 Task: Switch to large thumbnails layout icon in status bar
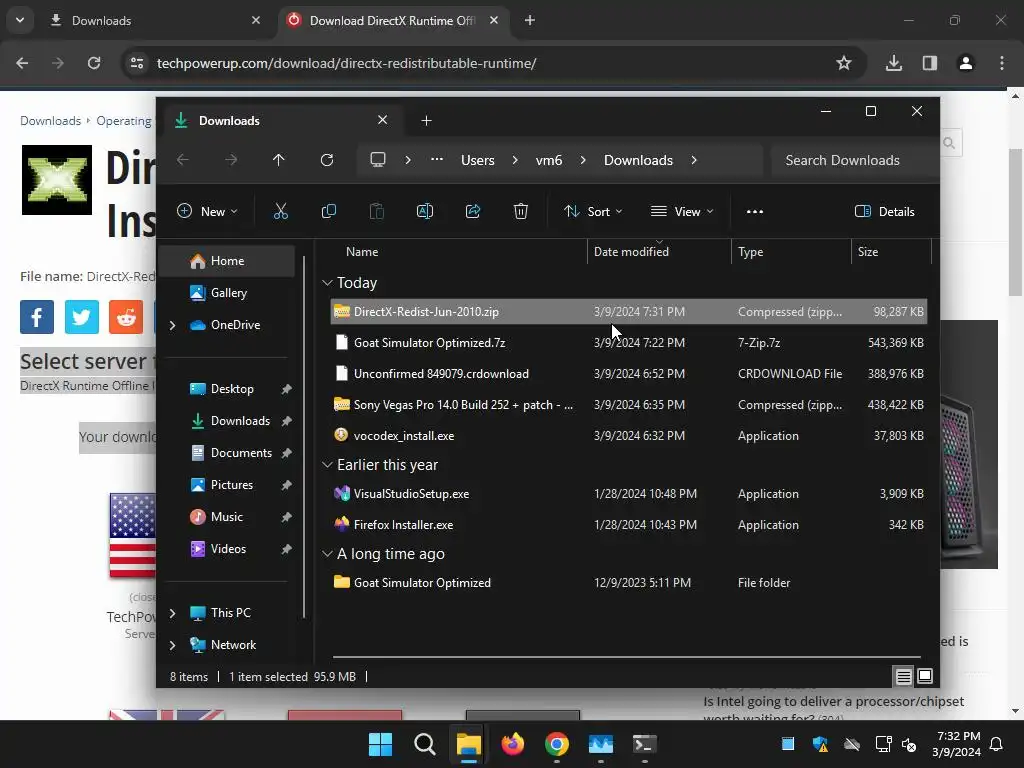click(925, 677)
